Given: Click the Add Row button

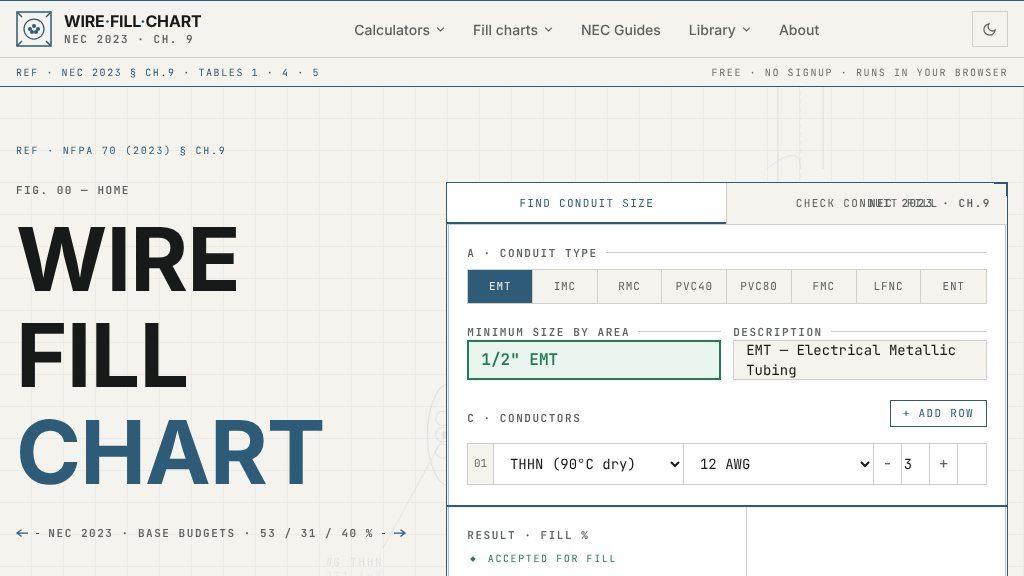Looking at the screenshot, I should click(938, 413).
